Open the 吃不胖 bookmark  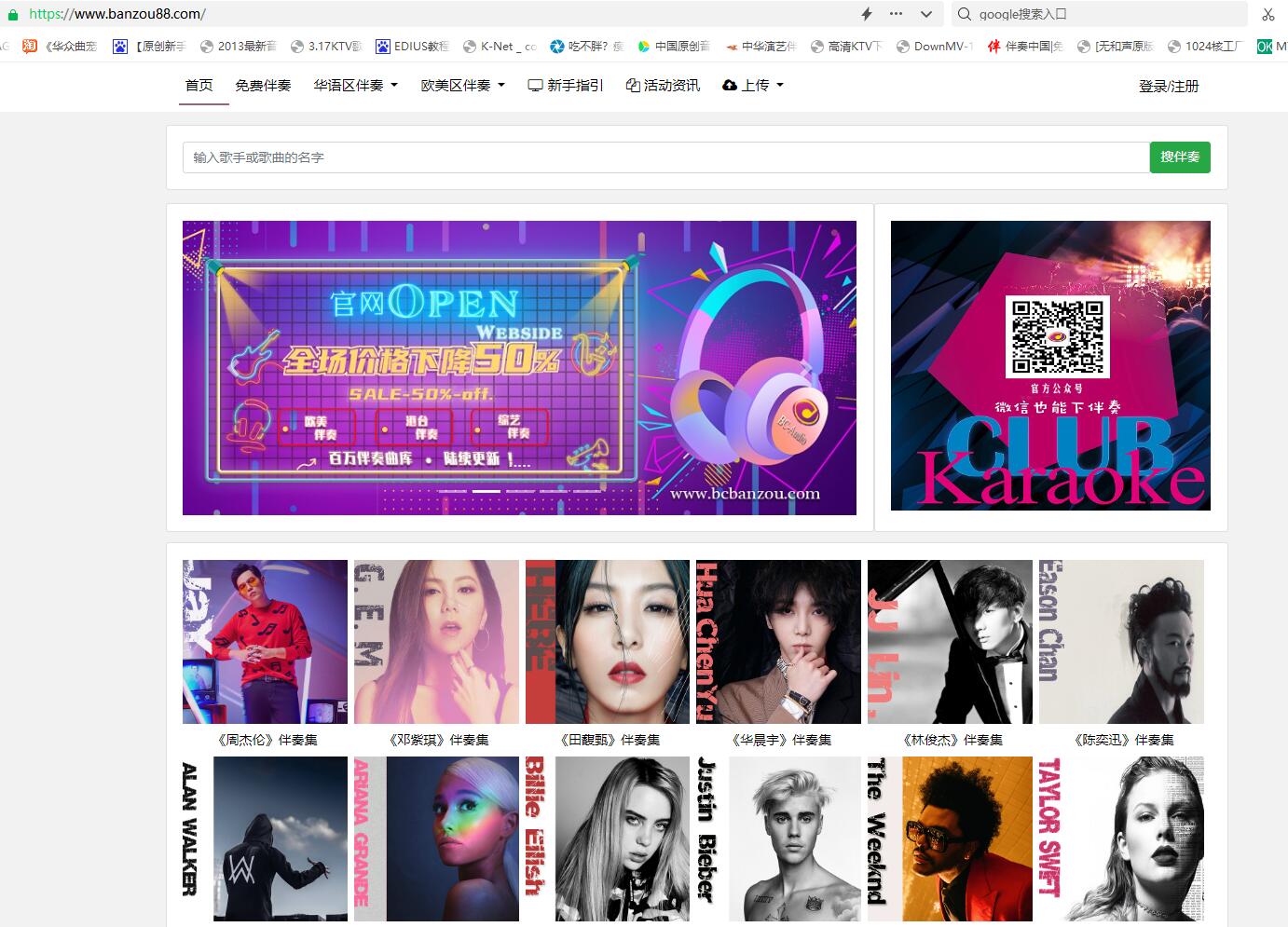[585, 46]
